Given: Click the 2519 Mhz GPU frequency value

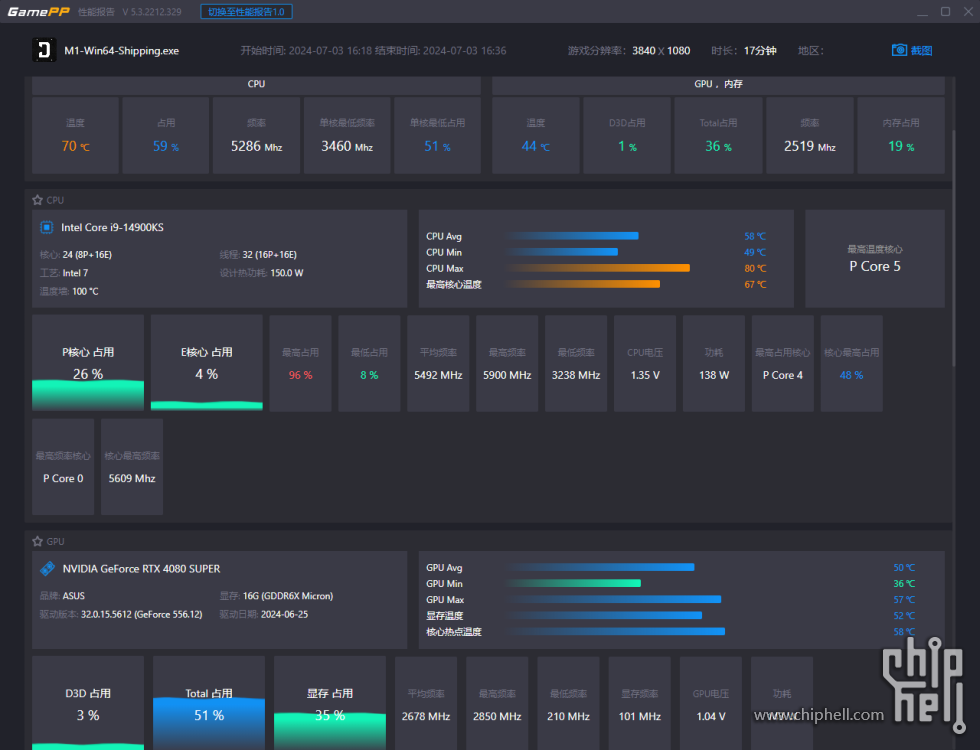Looking at the screenshot, I should (809, 146).
